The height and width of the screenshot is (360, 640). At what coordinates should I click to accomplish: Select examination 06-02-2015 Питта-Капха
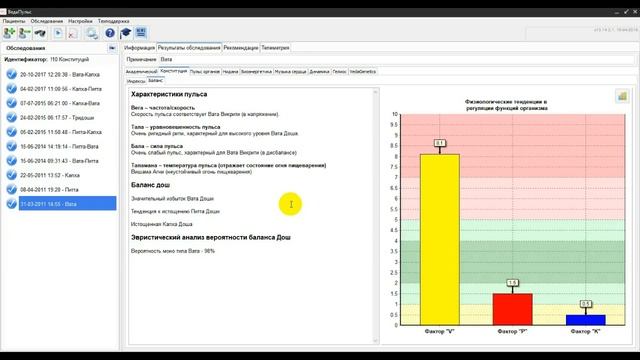(x=61, y=132)
